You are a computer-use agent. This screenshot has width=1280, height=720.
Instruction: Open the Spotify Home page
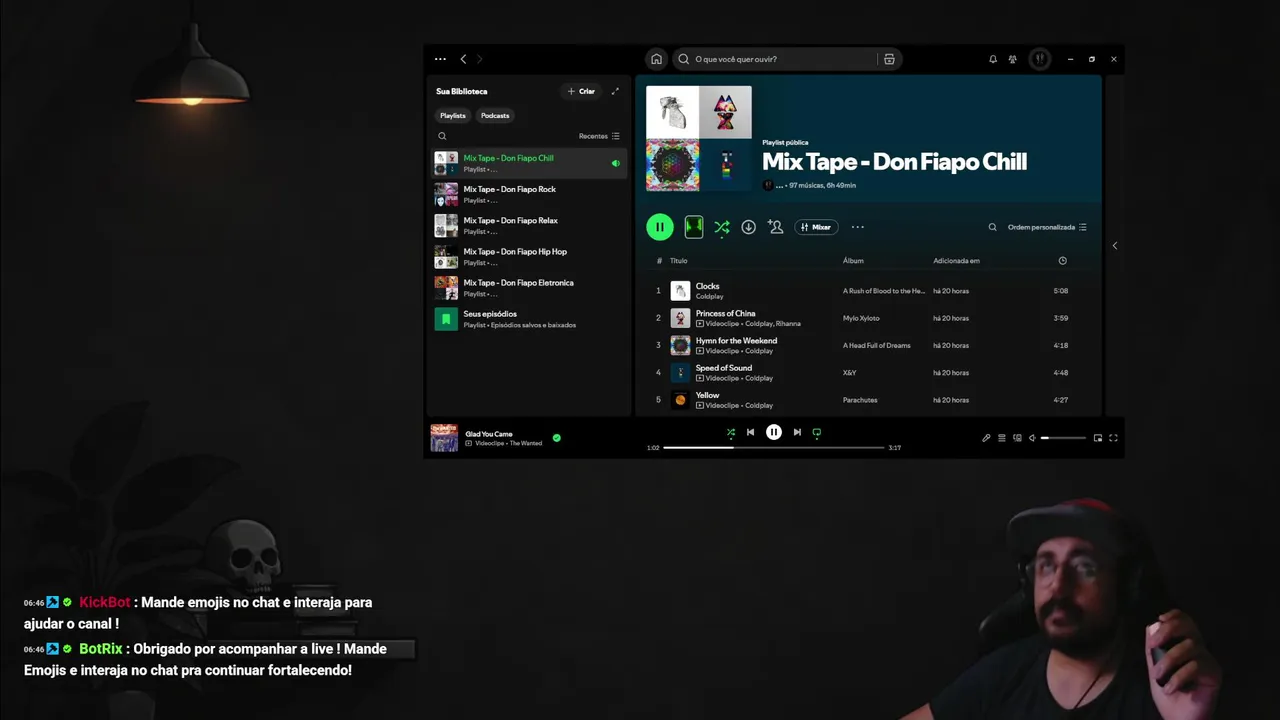(x=656, y=59)
